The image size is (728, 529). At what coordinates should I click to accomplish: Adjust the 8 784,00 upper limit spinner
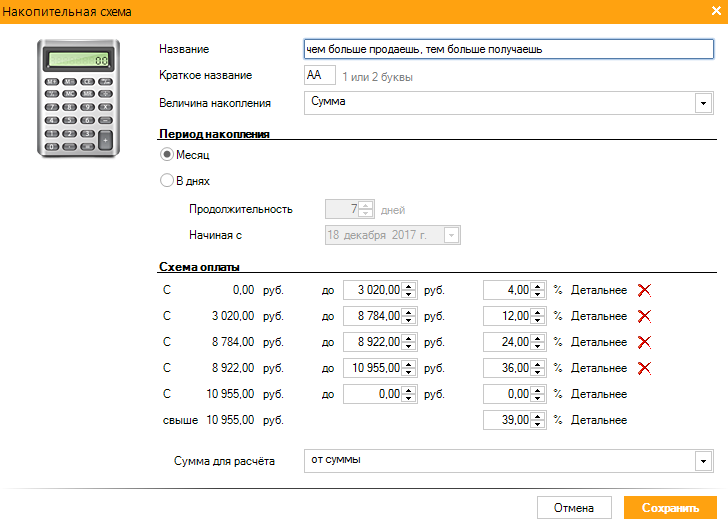[x=409, y=316]
